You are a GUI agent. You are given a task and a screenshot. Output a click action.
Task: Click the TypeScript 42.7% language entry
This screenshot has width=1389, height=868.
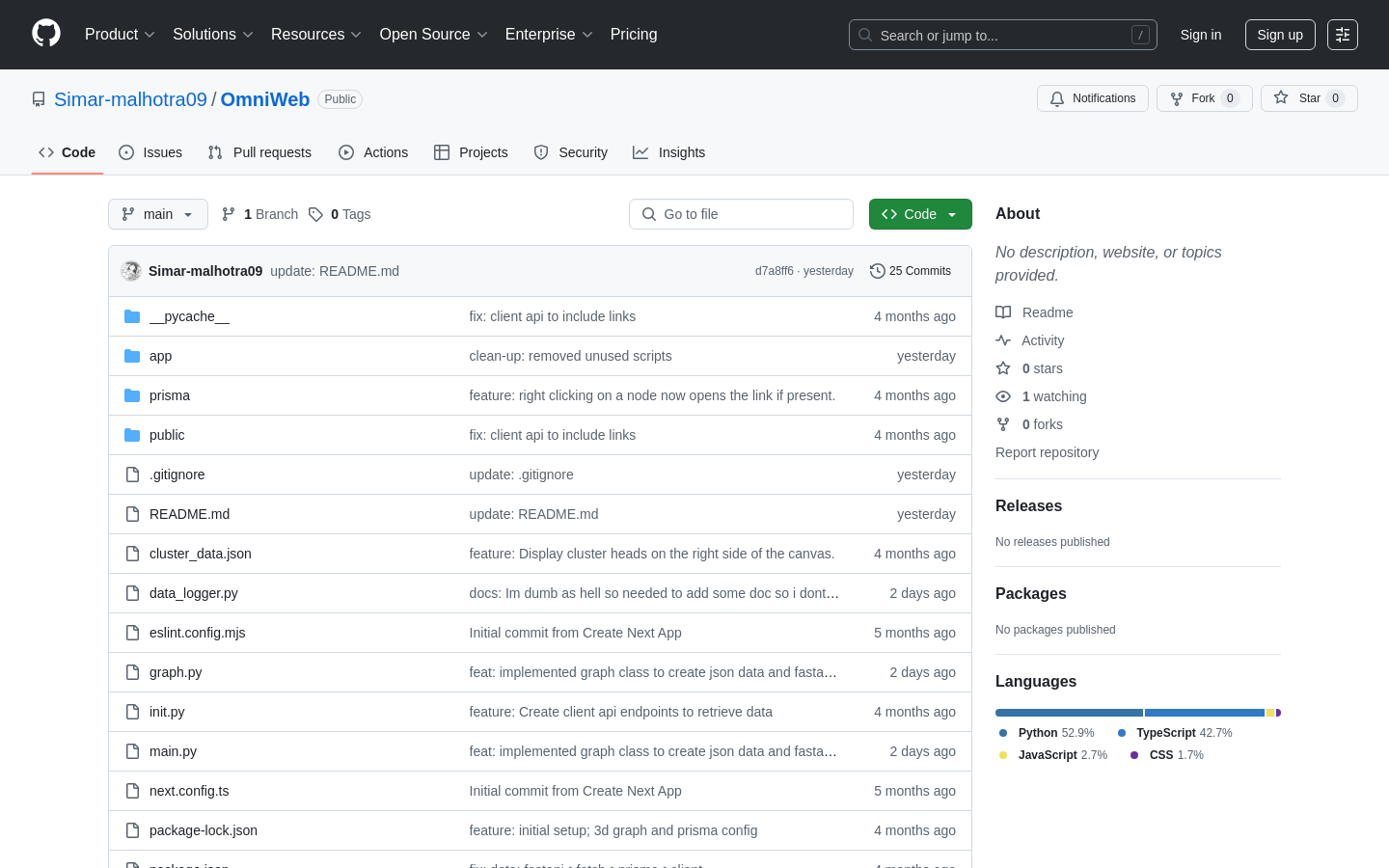(x=1175, y=733)
